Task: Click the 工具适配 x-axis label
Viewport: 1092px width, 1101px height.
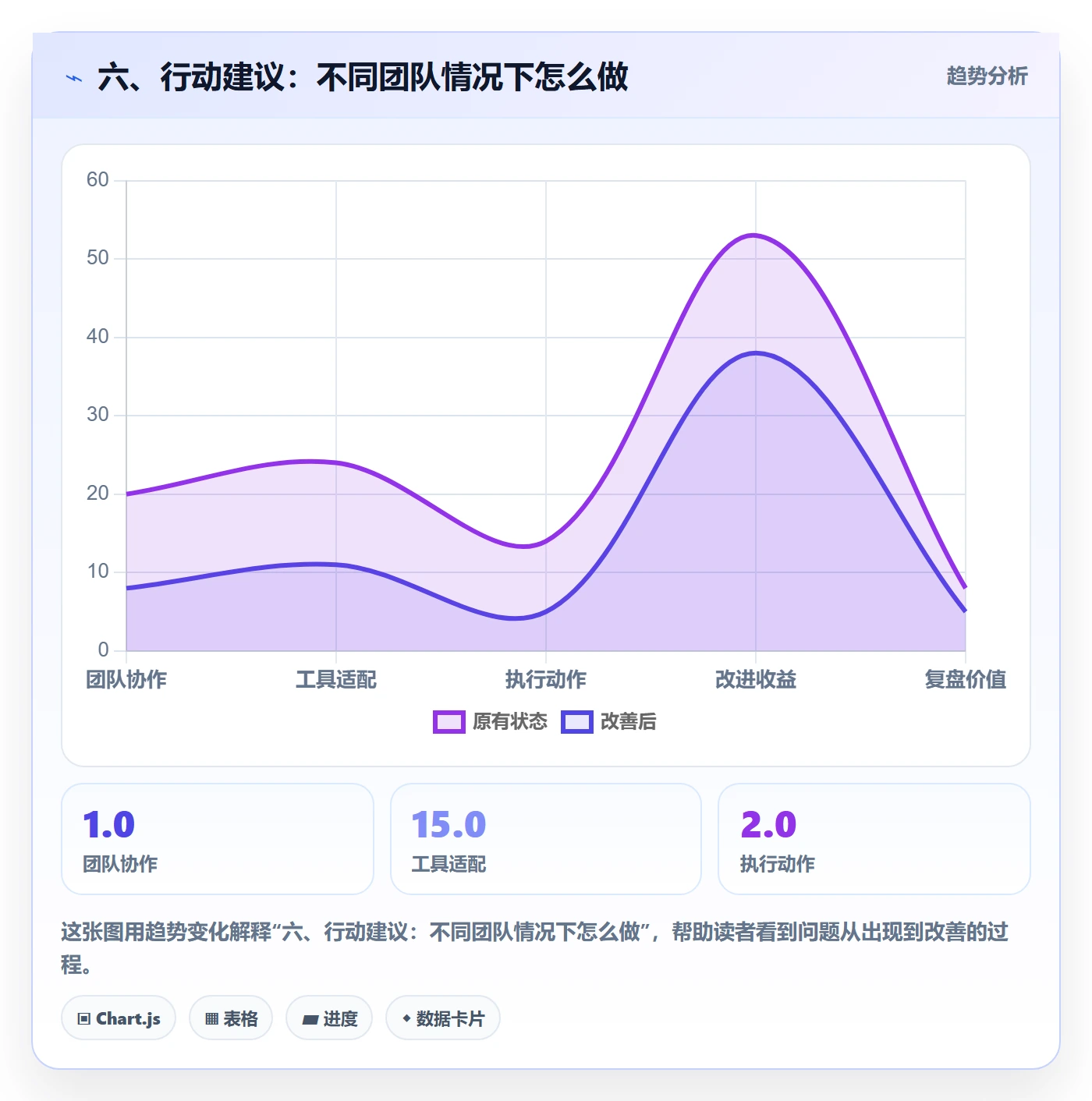Action: coord(336,680)
